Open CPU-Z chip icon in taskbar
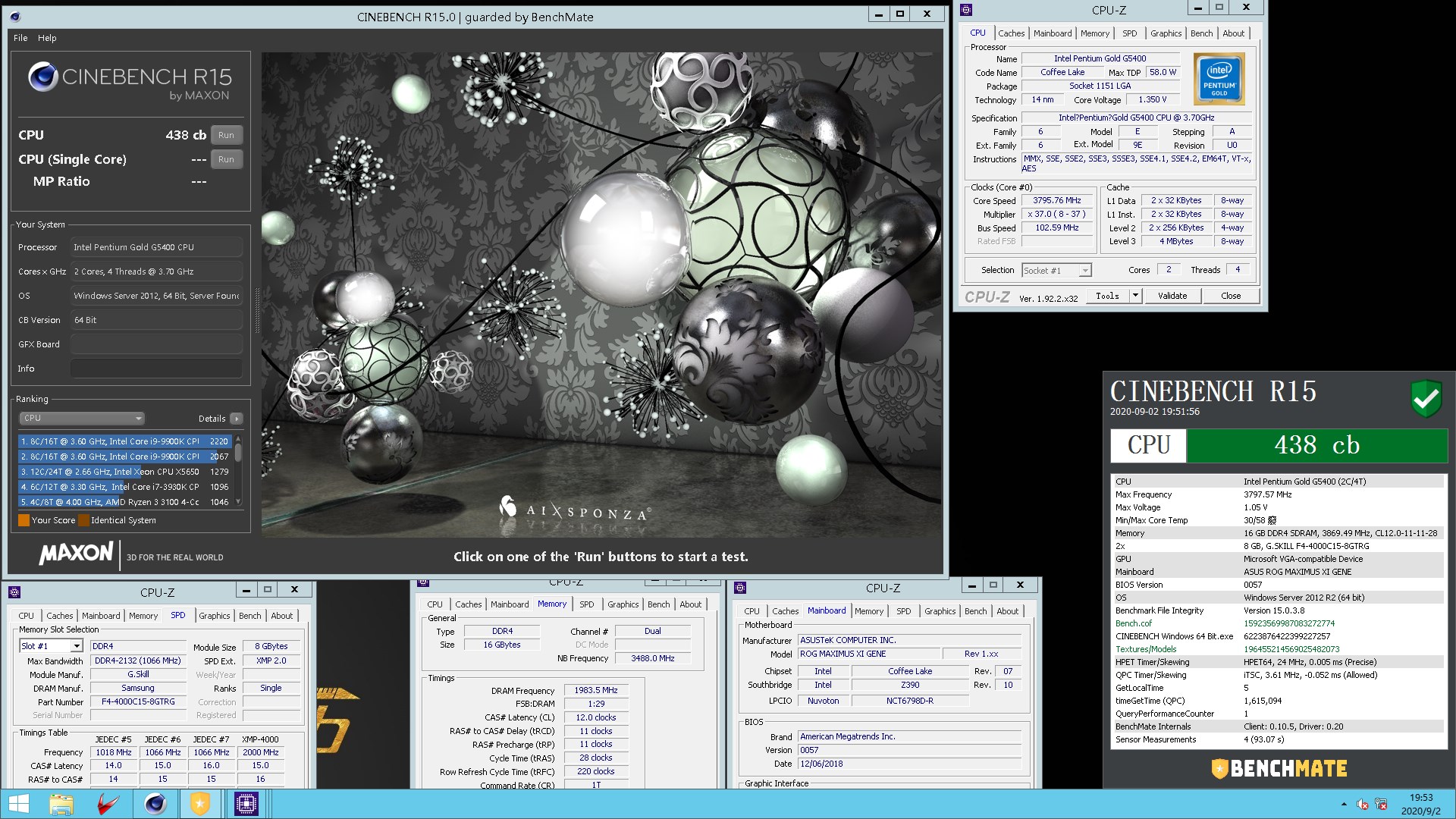Screen dimensions: 1456x819 [246, 804]
